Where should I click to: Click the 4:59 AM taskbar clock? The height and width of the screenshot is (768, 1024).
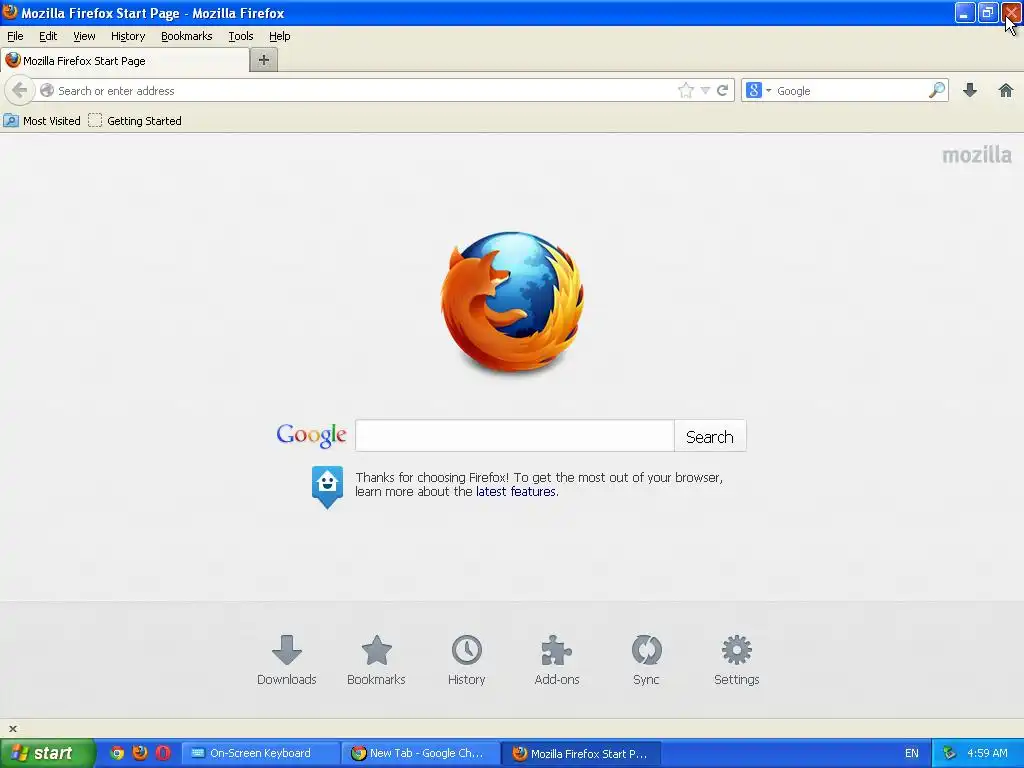click(987, 753)
